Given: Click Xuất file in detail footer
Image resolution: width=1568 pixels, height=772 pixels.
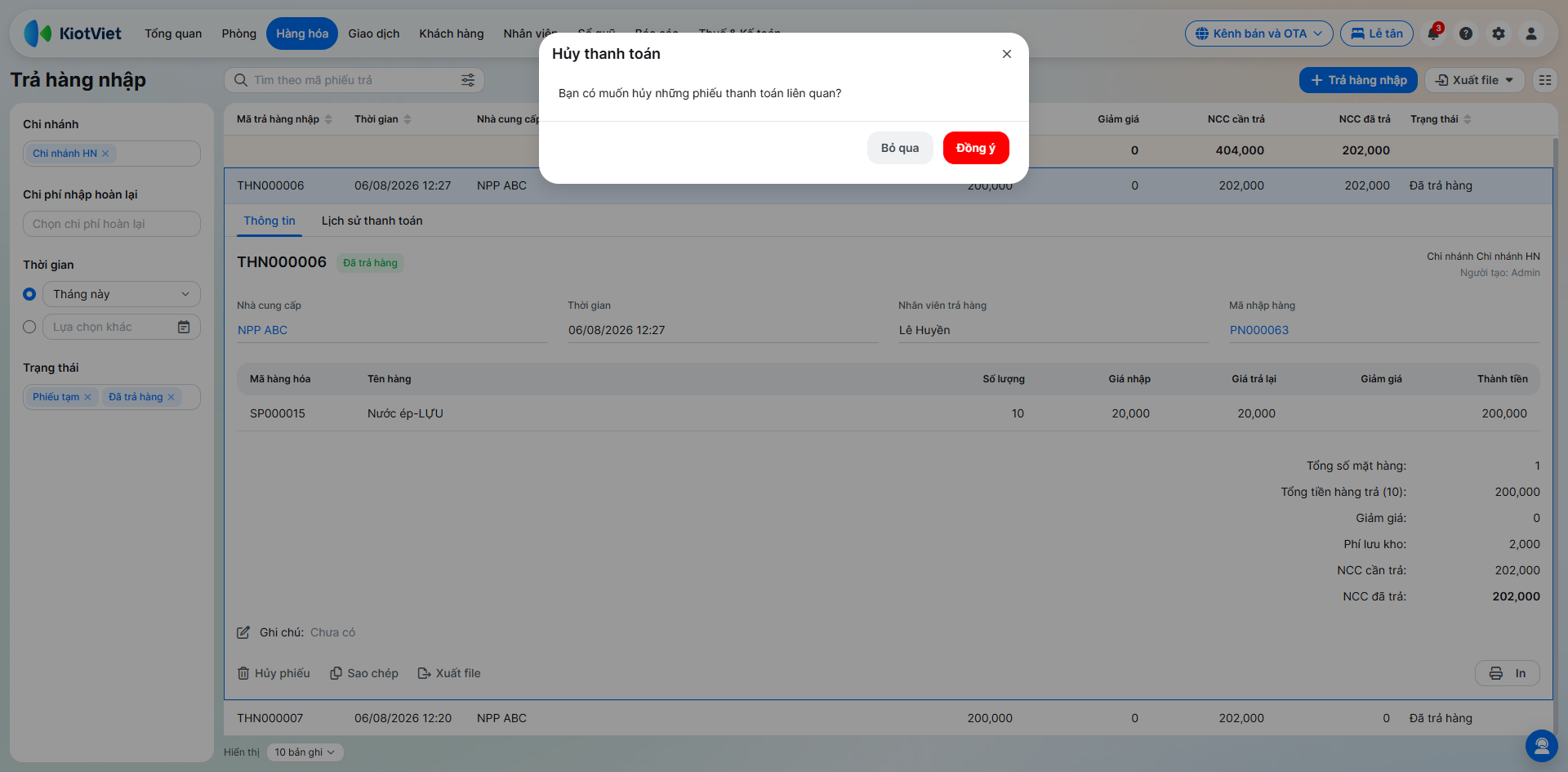Looking at the screenshot, I should click(x=449, y=673).
